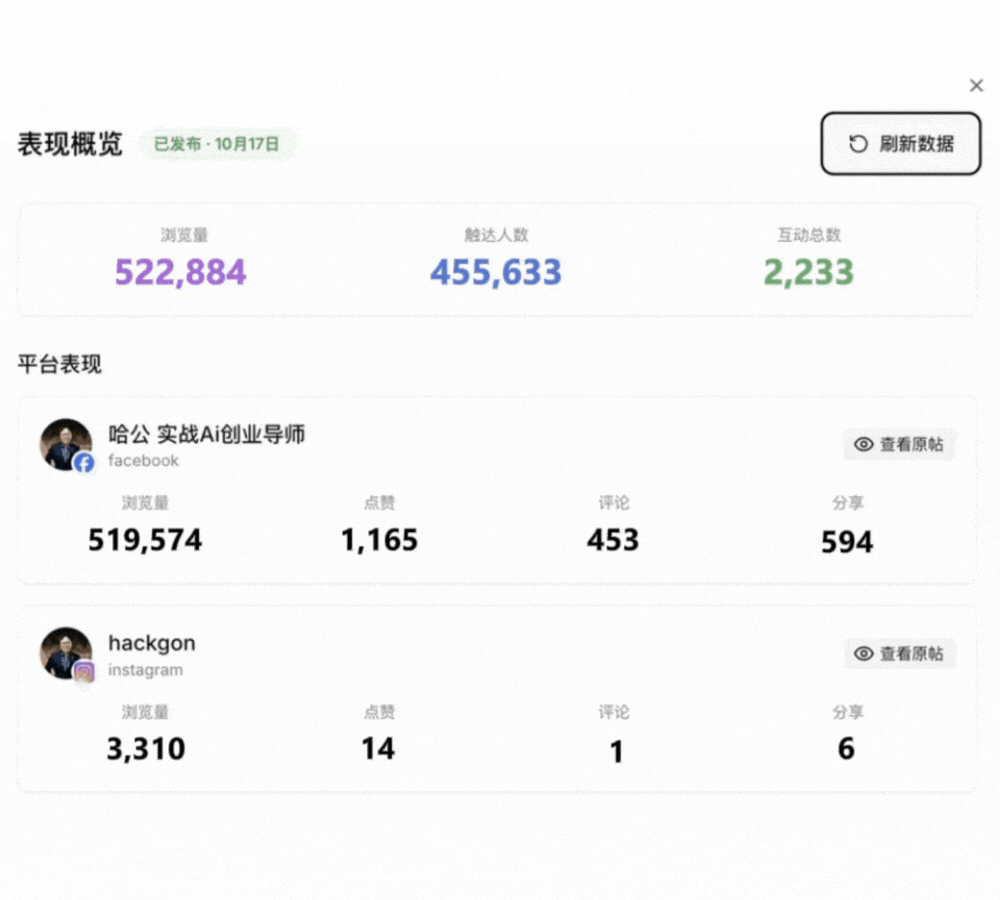Toggle visibility of the Facebook post via 查看原帖

click(x=899, y=445)
